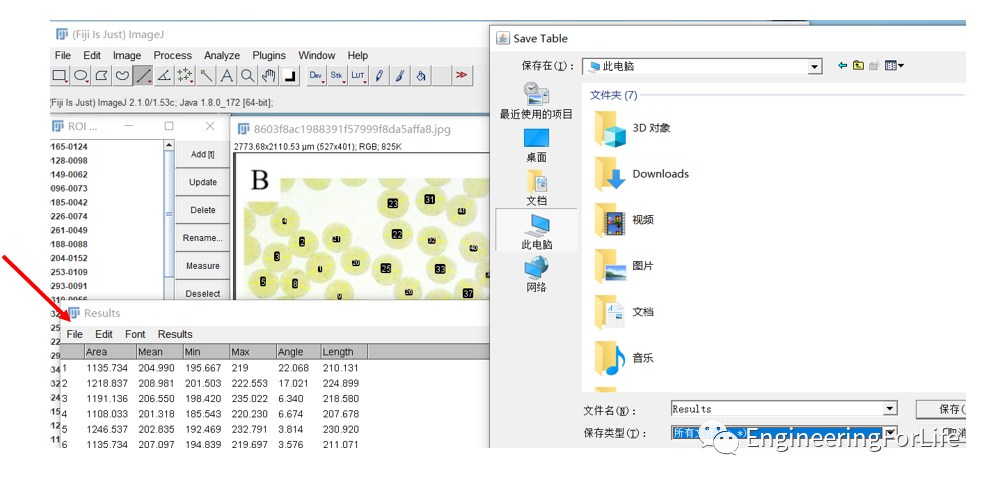This screenshot has width=992, height=484.
Task: Open the Analyze menu in ImageJ
Action: click(x=222, y=56)
